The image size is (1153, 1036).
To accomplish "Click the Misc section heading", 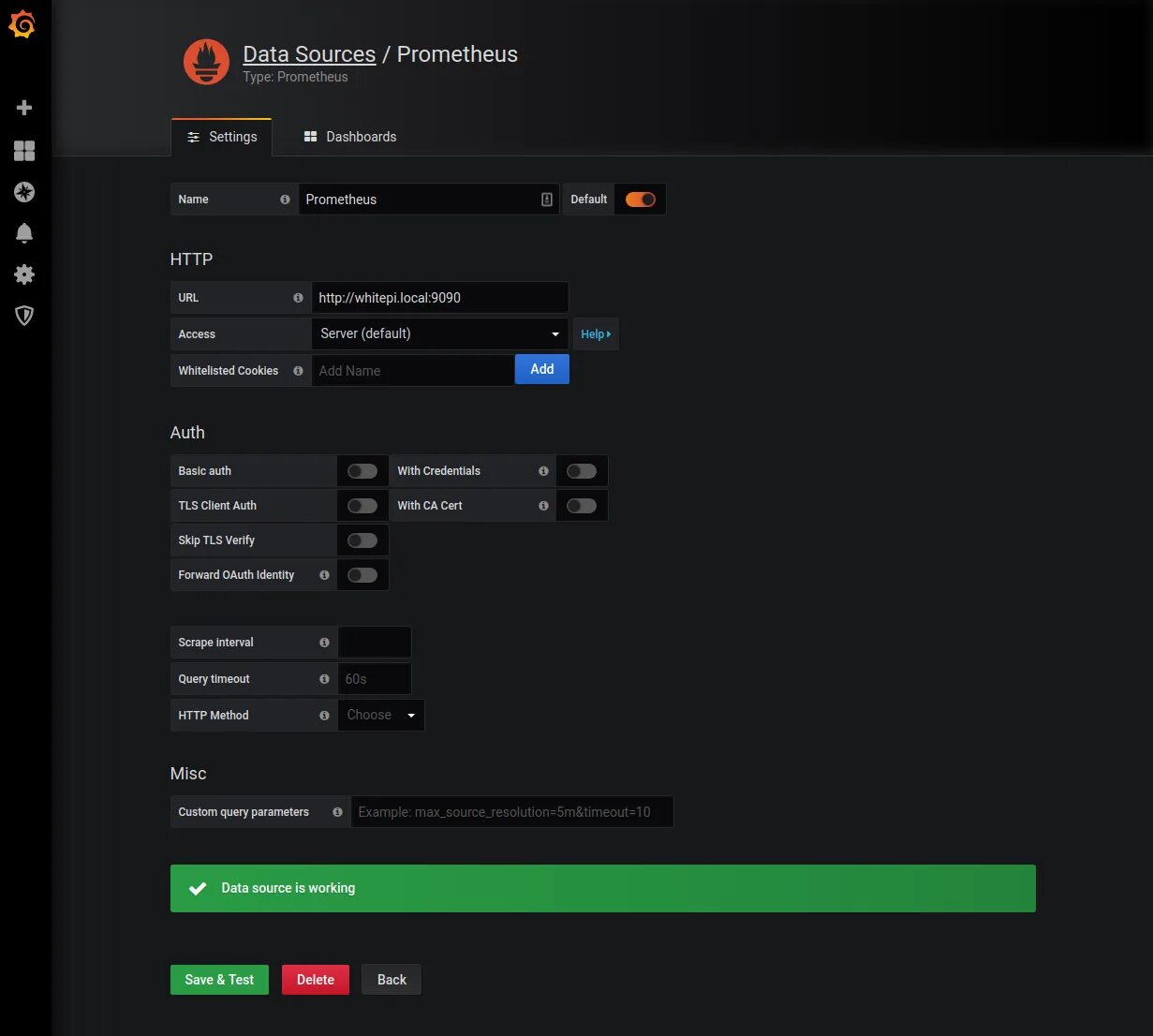I will click(188, 774).
